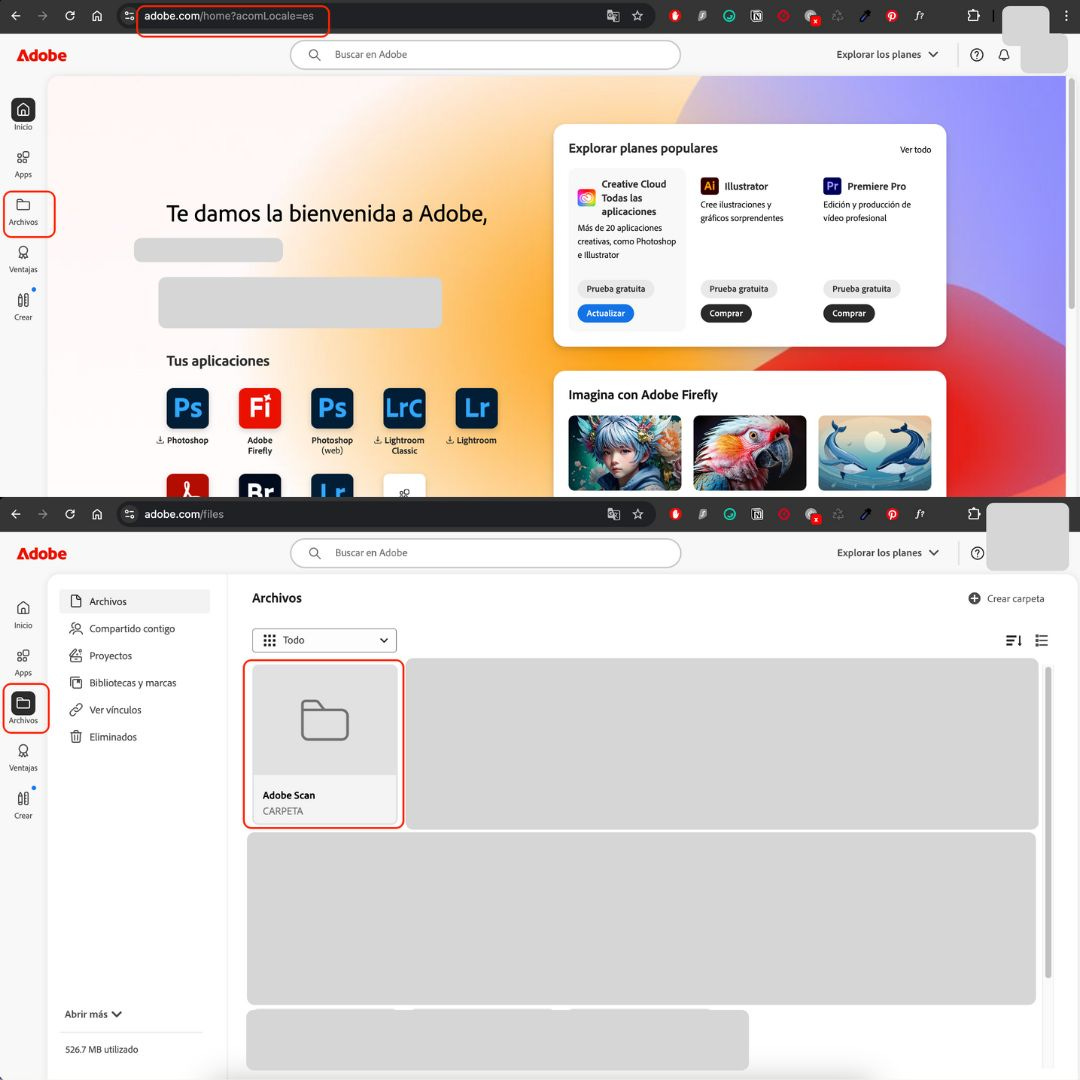1080x1080 pixels.
Task: Open Crear in the files window sidebar
Action: pyautogui.click(x=23, y=804)
